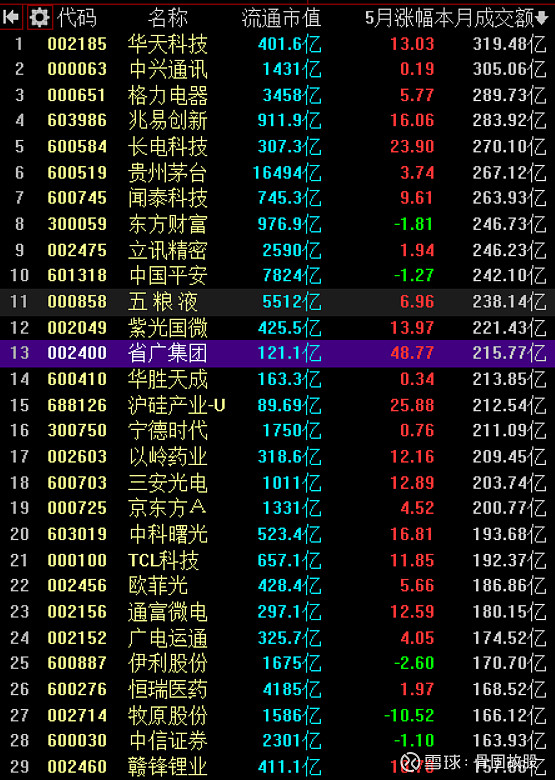Select stock row 中国平安

[x=278, y=275]
